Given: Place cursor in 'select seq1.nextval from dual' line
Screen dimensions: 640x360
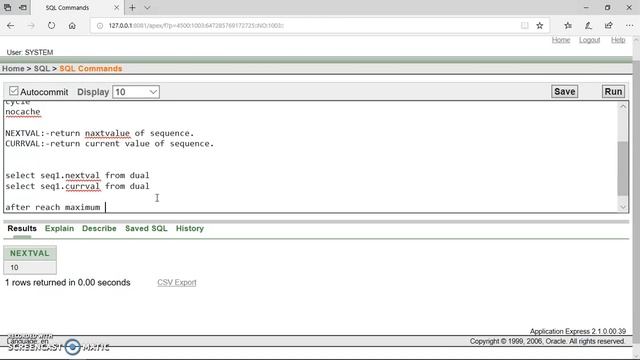Looking at the screenshot, I should (x=77, y=176).
